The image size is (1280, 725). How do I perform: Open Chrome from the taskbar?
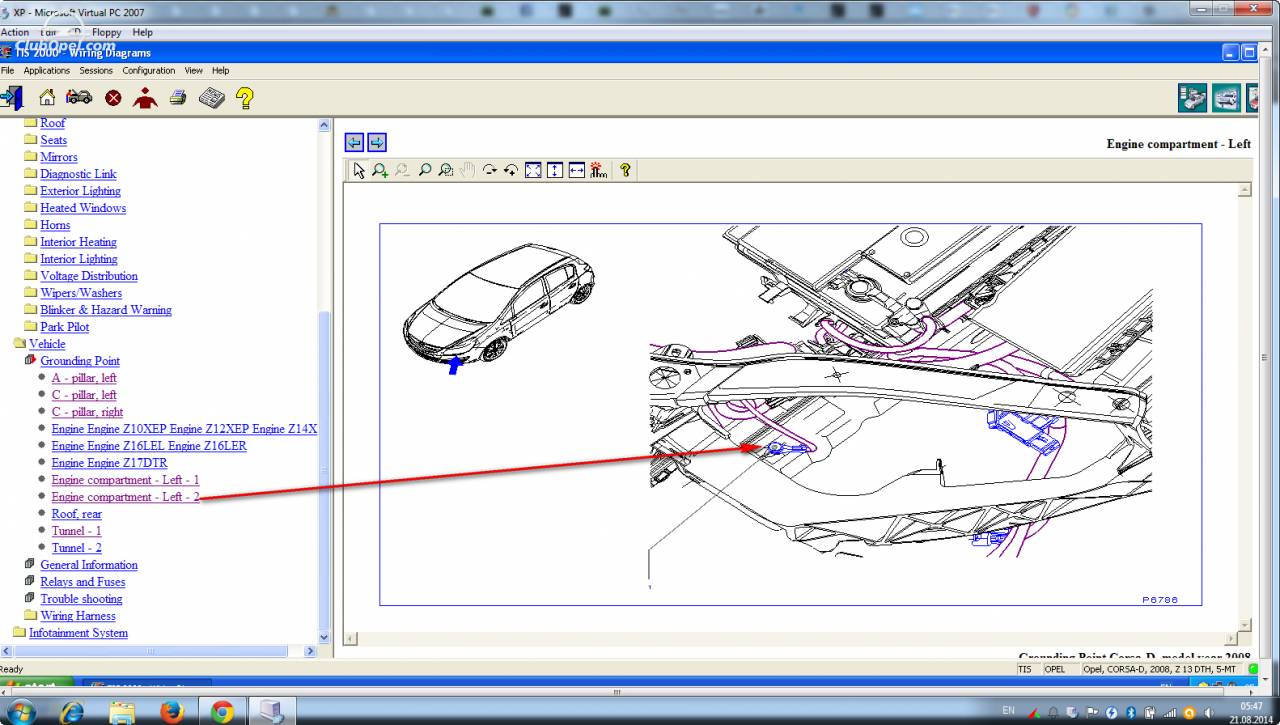pos(222,711)
